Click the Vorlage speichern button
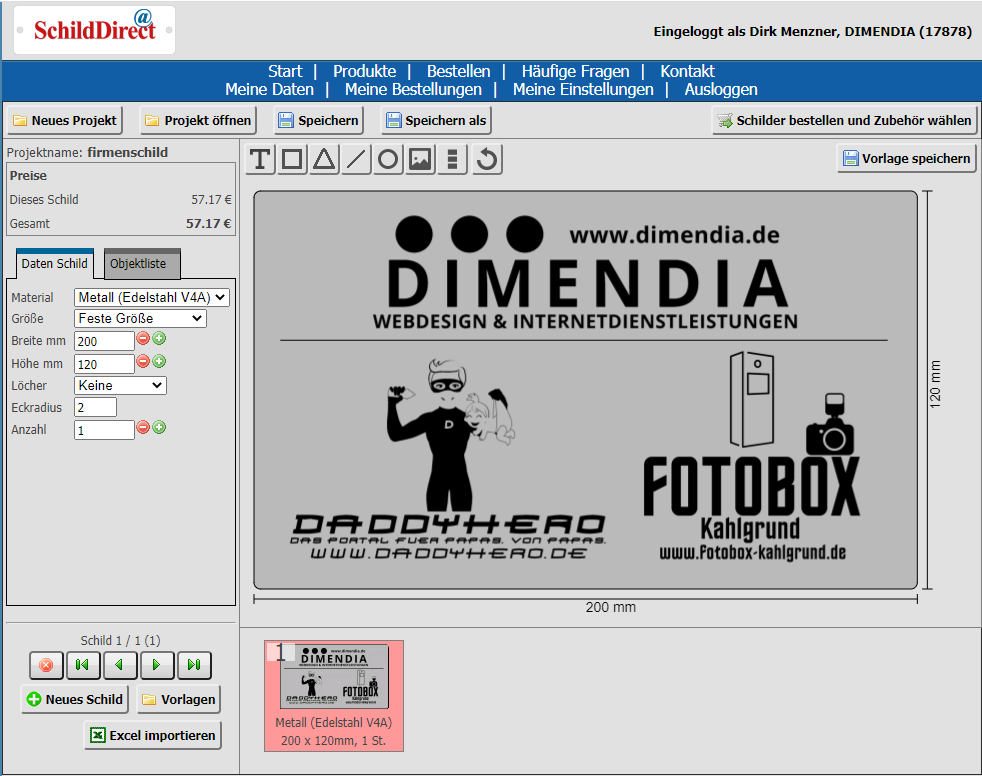The height and width of the screenshot is (776, 982). (x=906, y=158)
